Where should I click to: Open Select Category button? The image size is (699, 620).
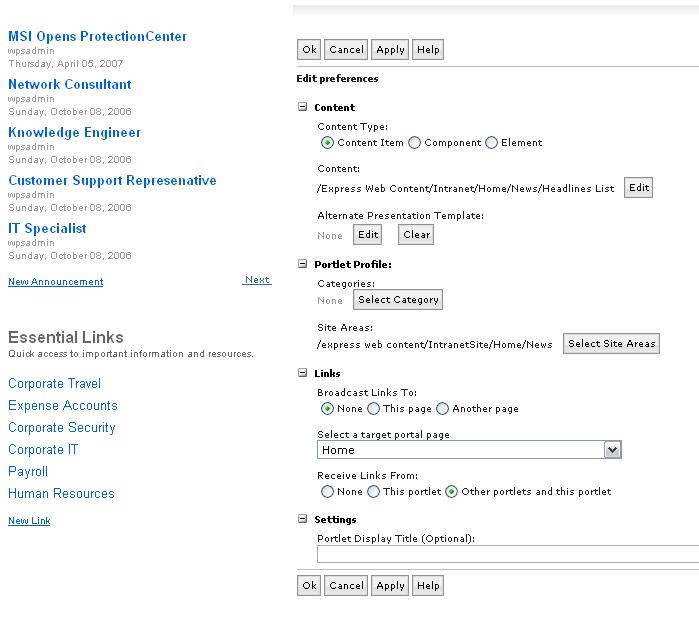coord(398,300)
